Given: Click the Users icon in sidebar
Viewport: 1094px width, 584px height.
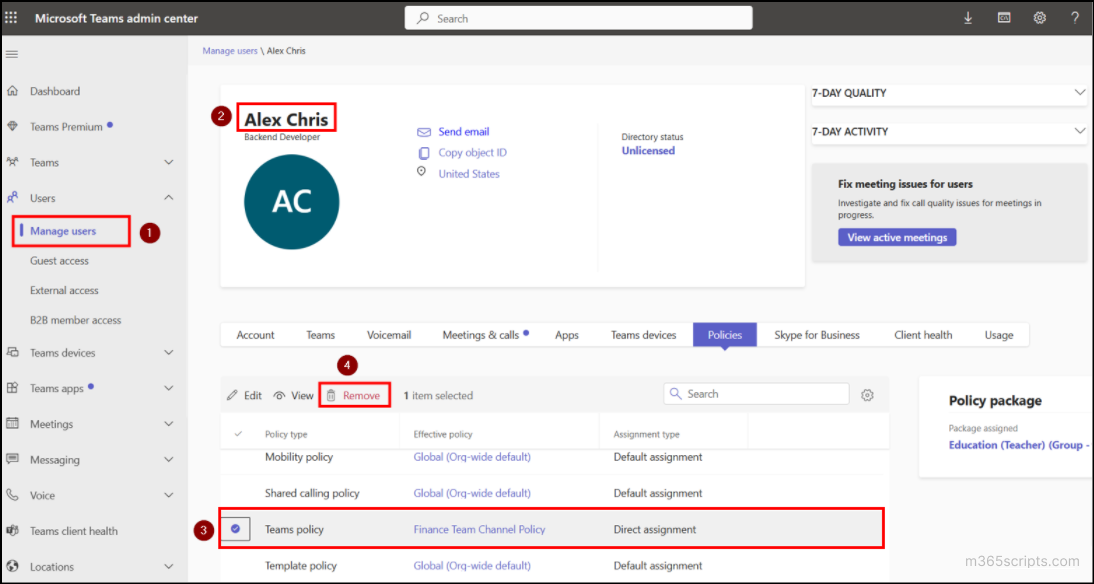Looking at the screenshot, I should [x=12, y=198].
